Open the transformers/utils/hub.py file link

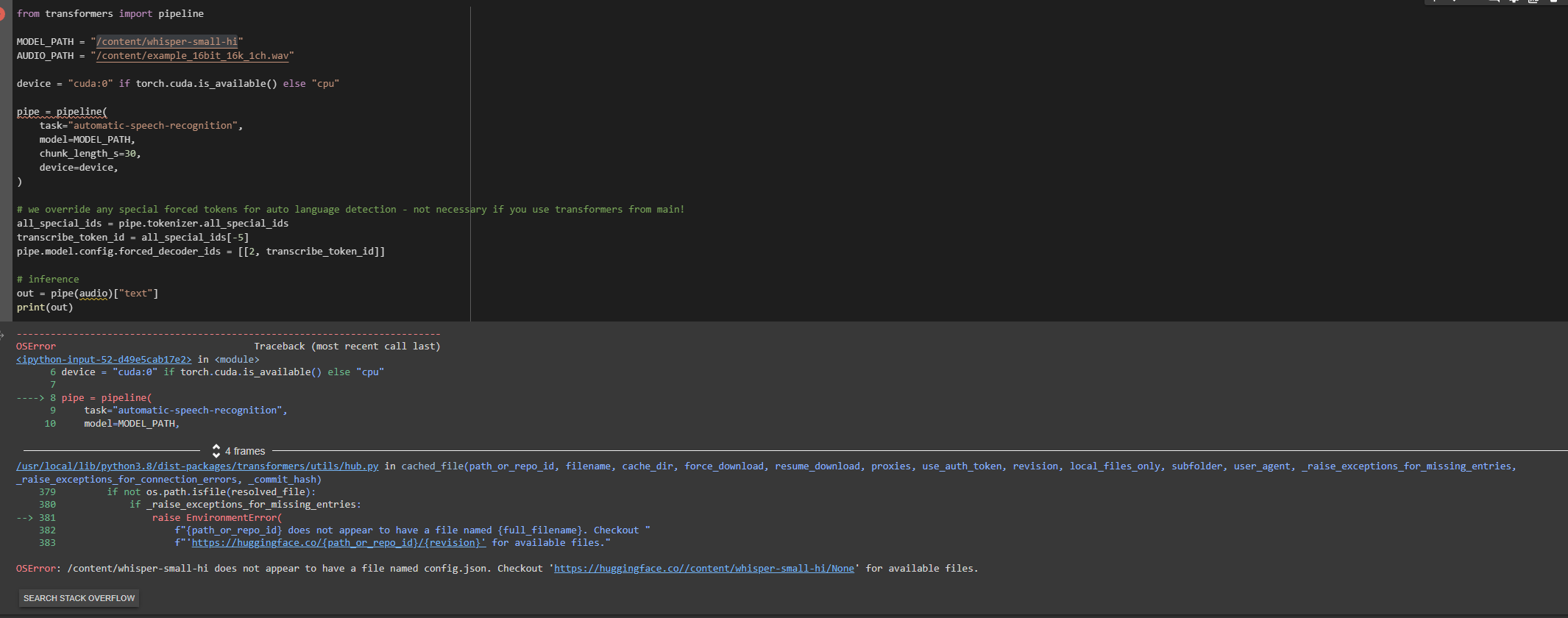click(197, 466)
